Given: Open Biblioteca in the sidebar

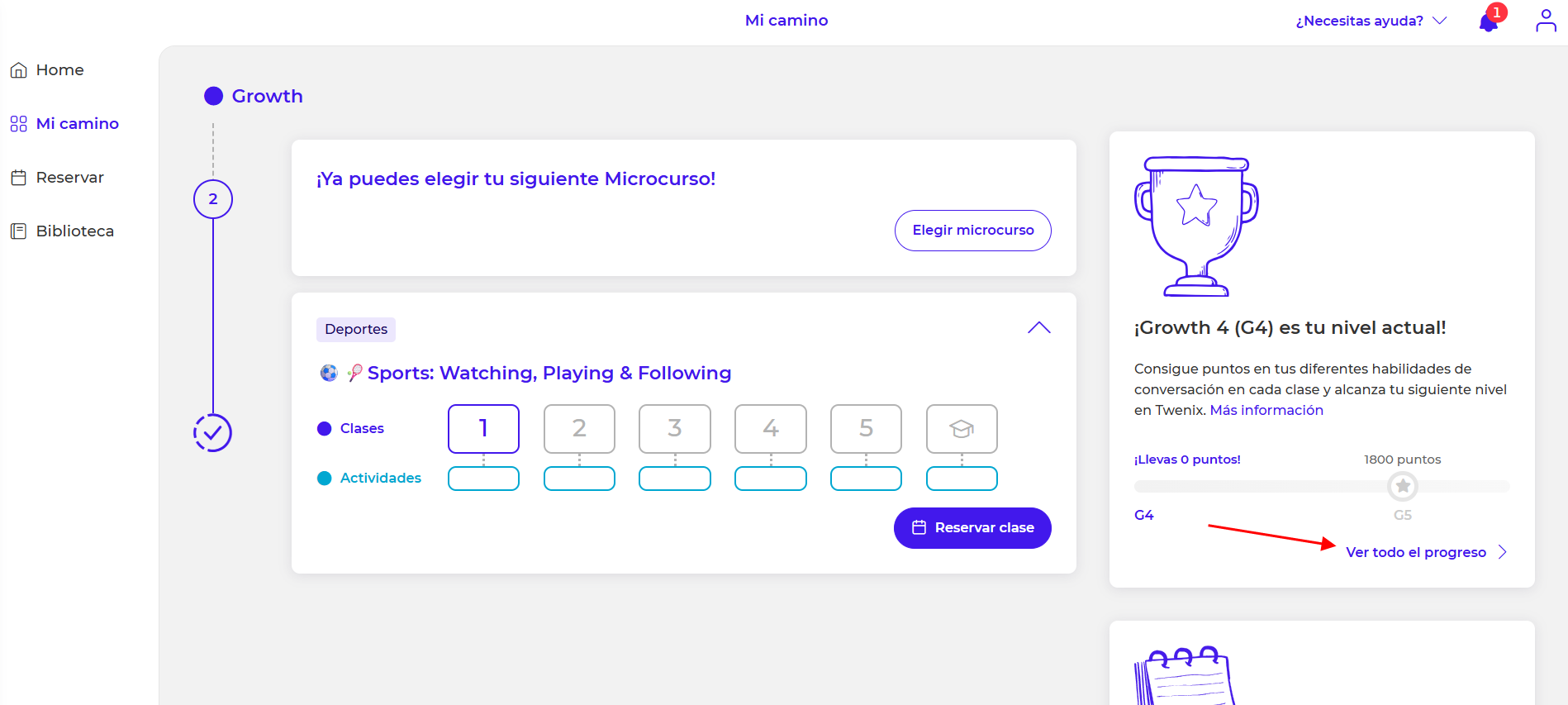Looking at the screenshot, I should (74, 231).
